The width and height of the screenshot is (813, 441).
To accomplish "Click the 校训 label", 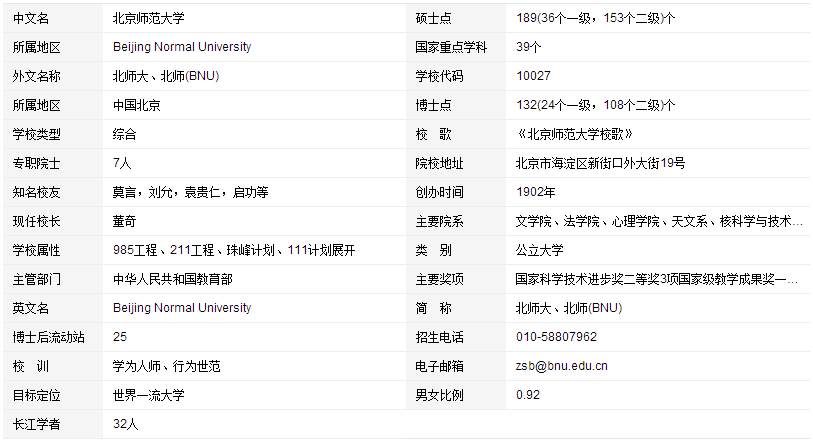I will pos(31,366).
